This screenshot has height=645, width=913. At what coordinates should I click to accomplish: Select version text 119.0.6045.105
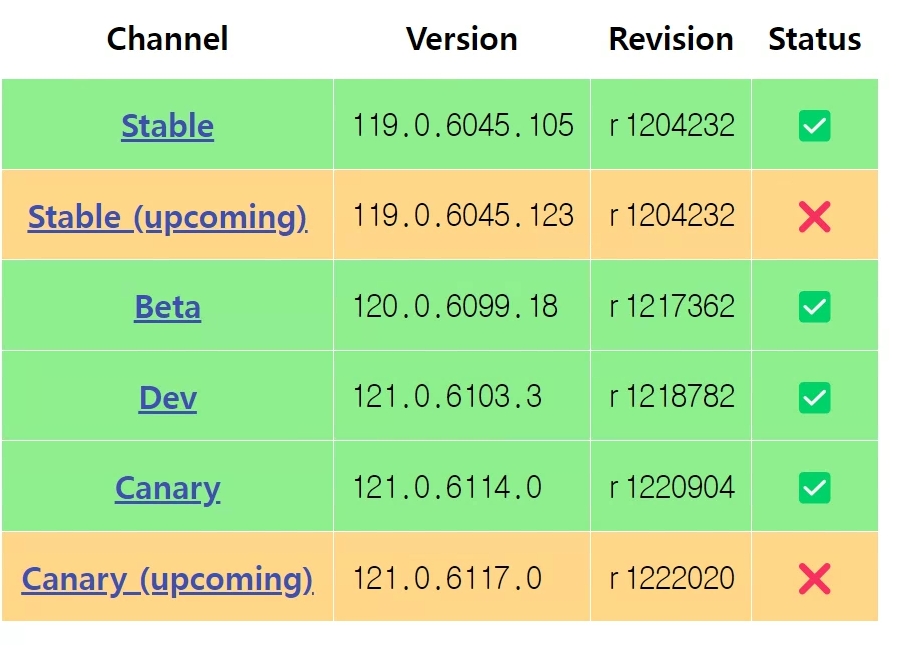coord(463,125)
